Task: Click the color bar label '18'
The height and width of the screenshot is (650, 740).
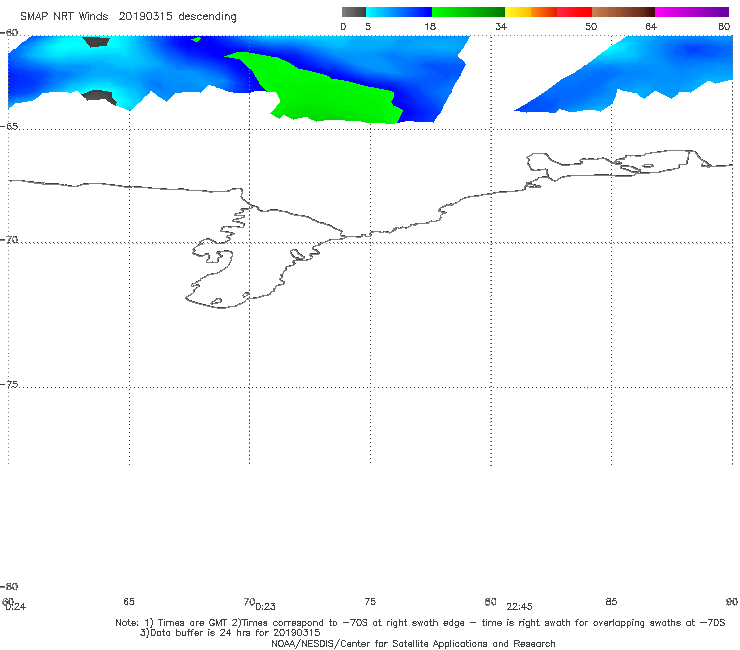Action: (x=430, y=26)
